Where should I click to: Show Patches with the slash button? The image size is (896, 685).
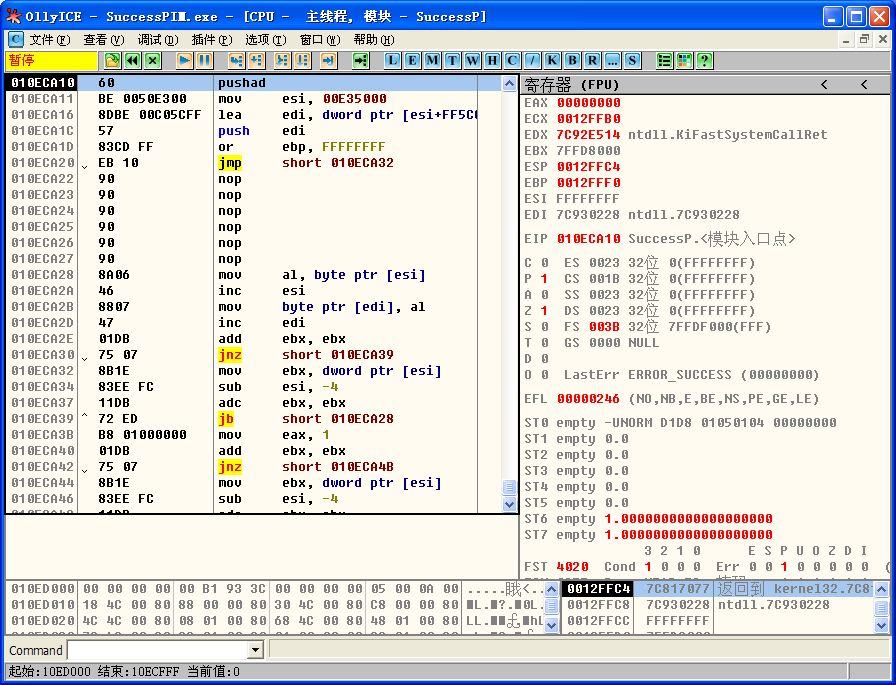pyautogui.click(x=532, y=61)
